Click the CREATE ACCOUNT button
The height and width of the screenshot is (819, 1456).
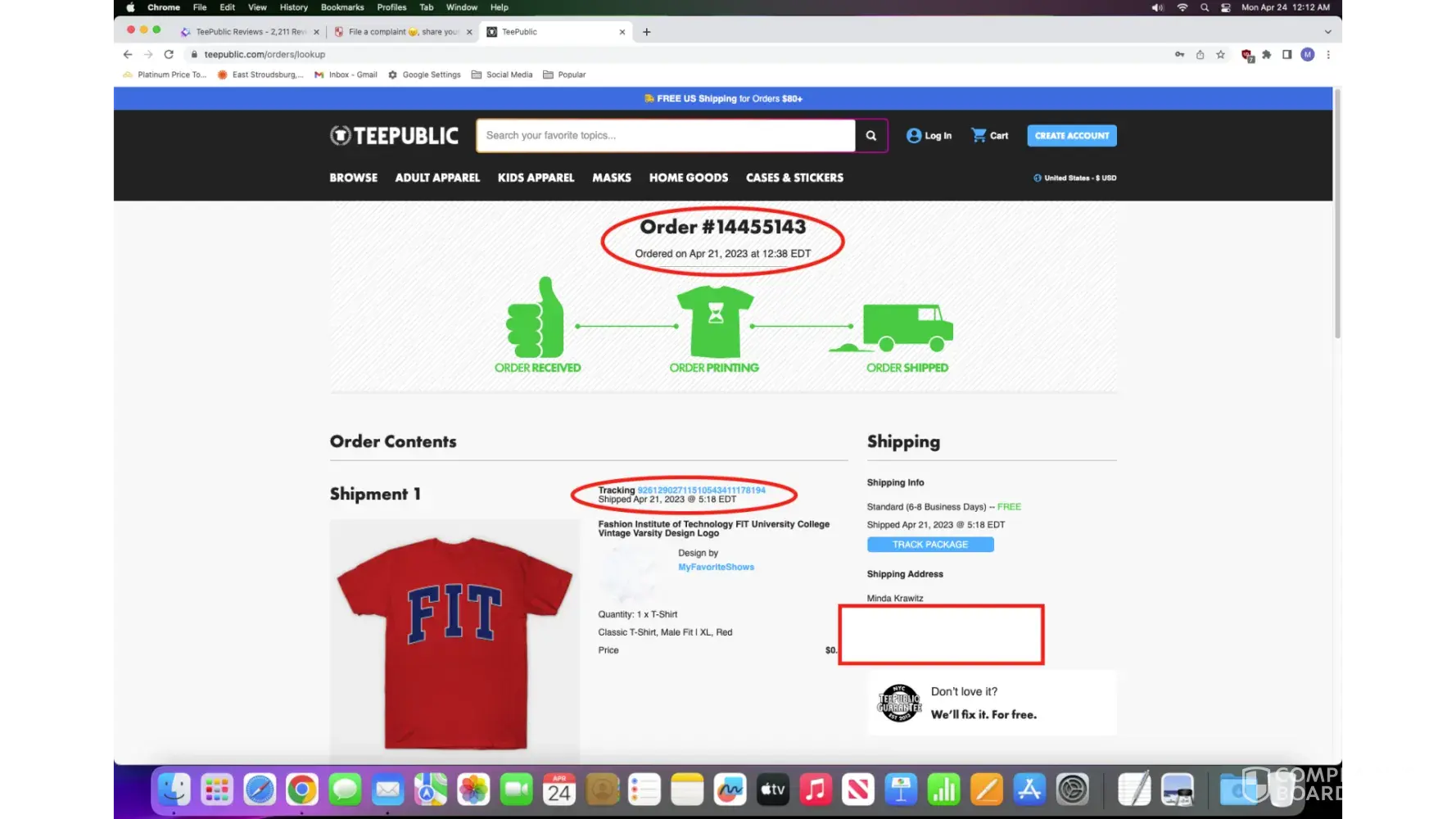click(x=1072, y=136)
